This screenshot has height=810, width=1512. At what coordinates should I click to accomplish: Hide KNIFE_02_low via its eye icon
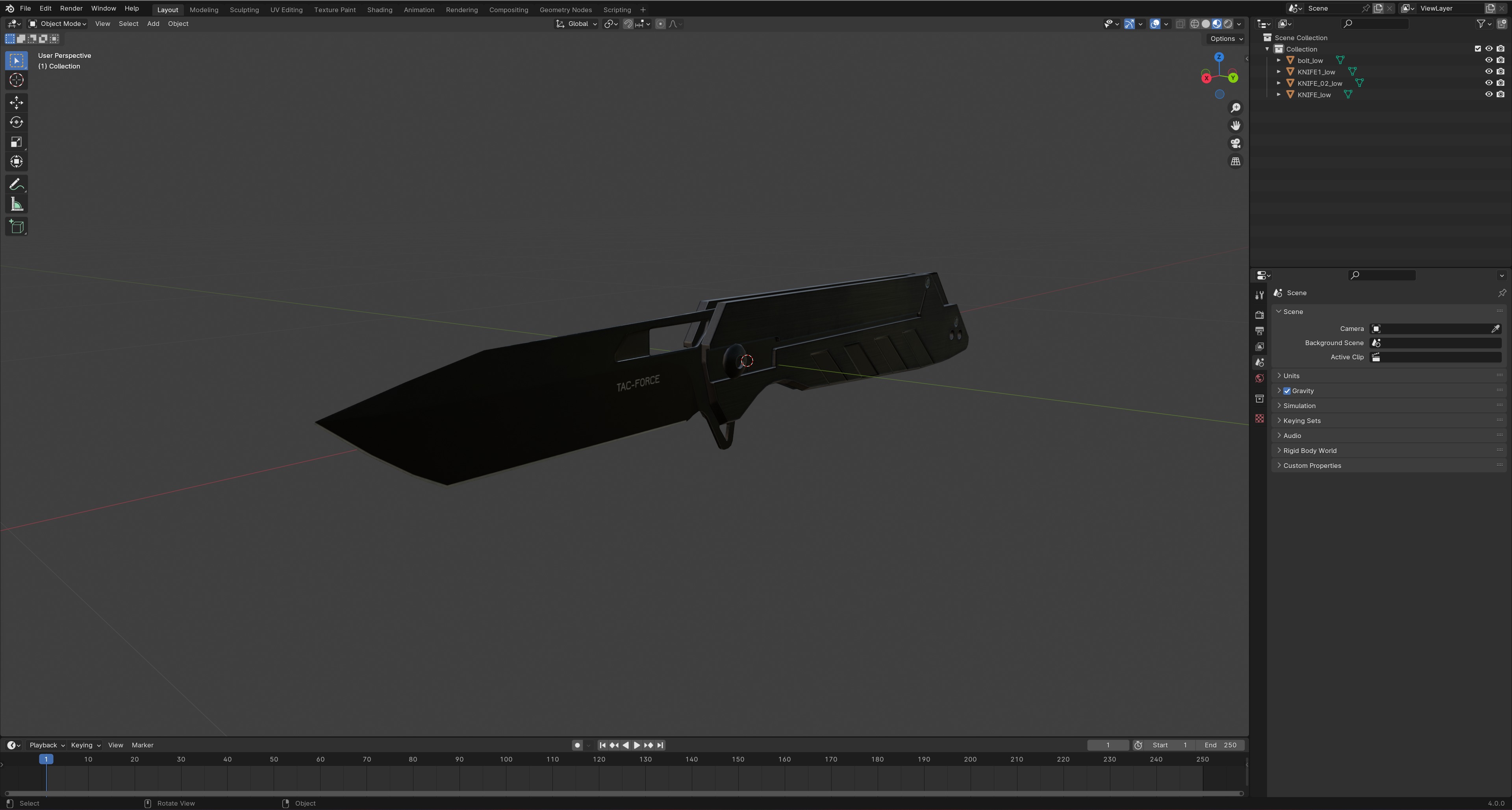pos(1488,83)
